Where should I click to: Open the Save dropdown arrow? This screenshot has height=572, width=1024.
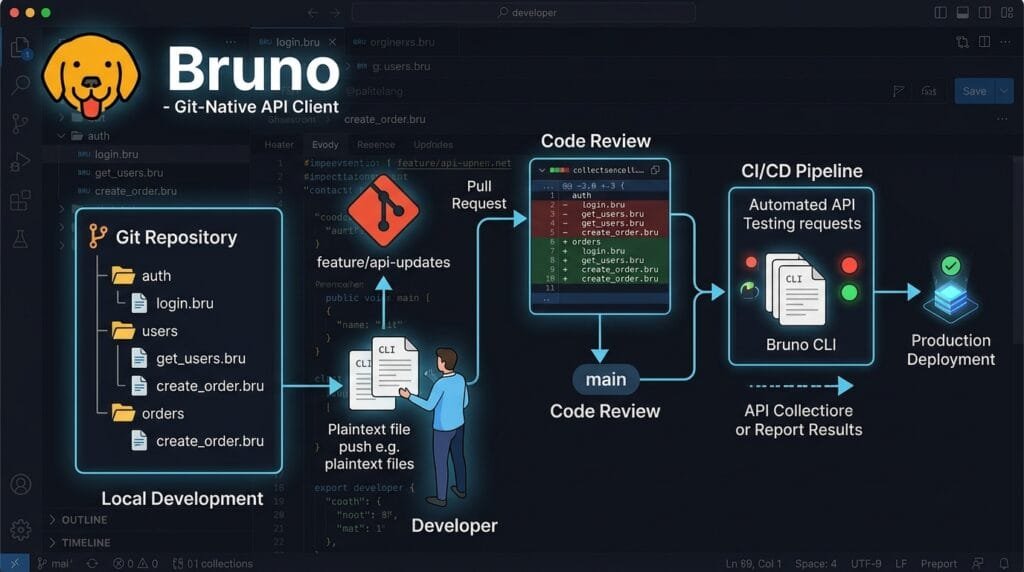click(1004, 91)
